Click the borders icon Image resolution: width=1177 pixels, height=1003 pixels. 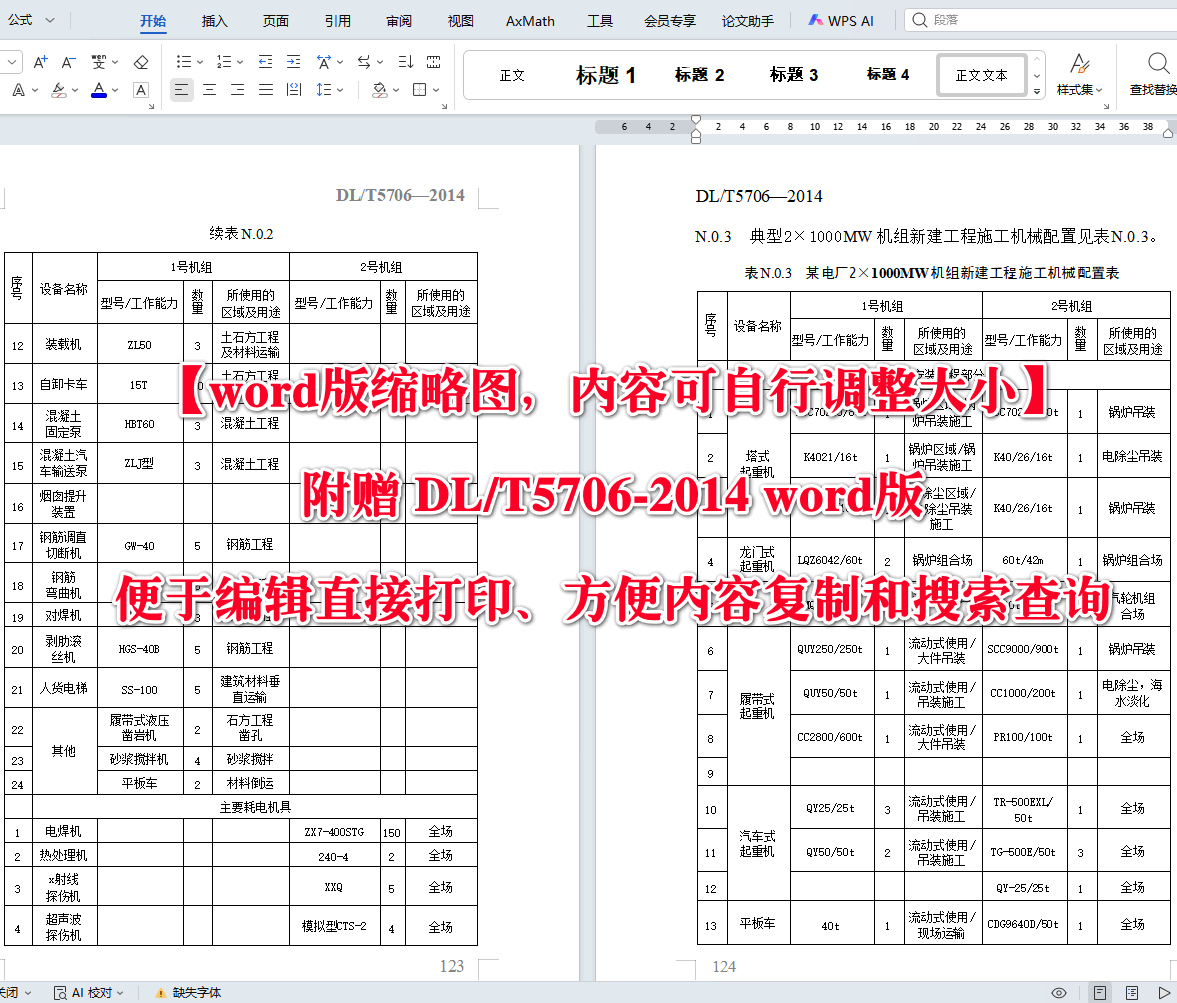click(x=420, y=90)
